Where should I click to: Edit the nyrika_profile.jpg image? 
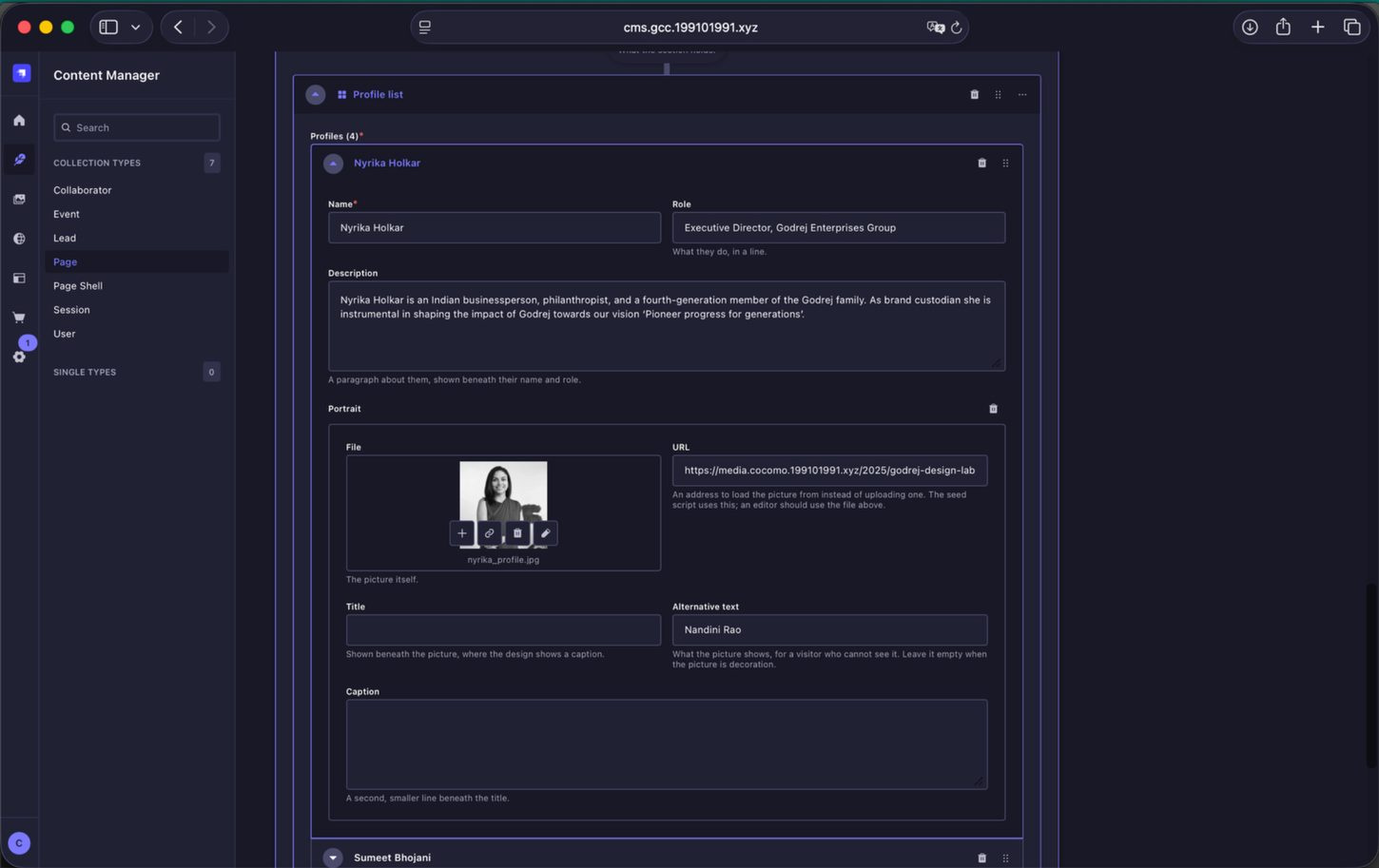click(x=545, y=533)
